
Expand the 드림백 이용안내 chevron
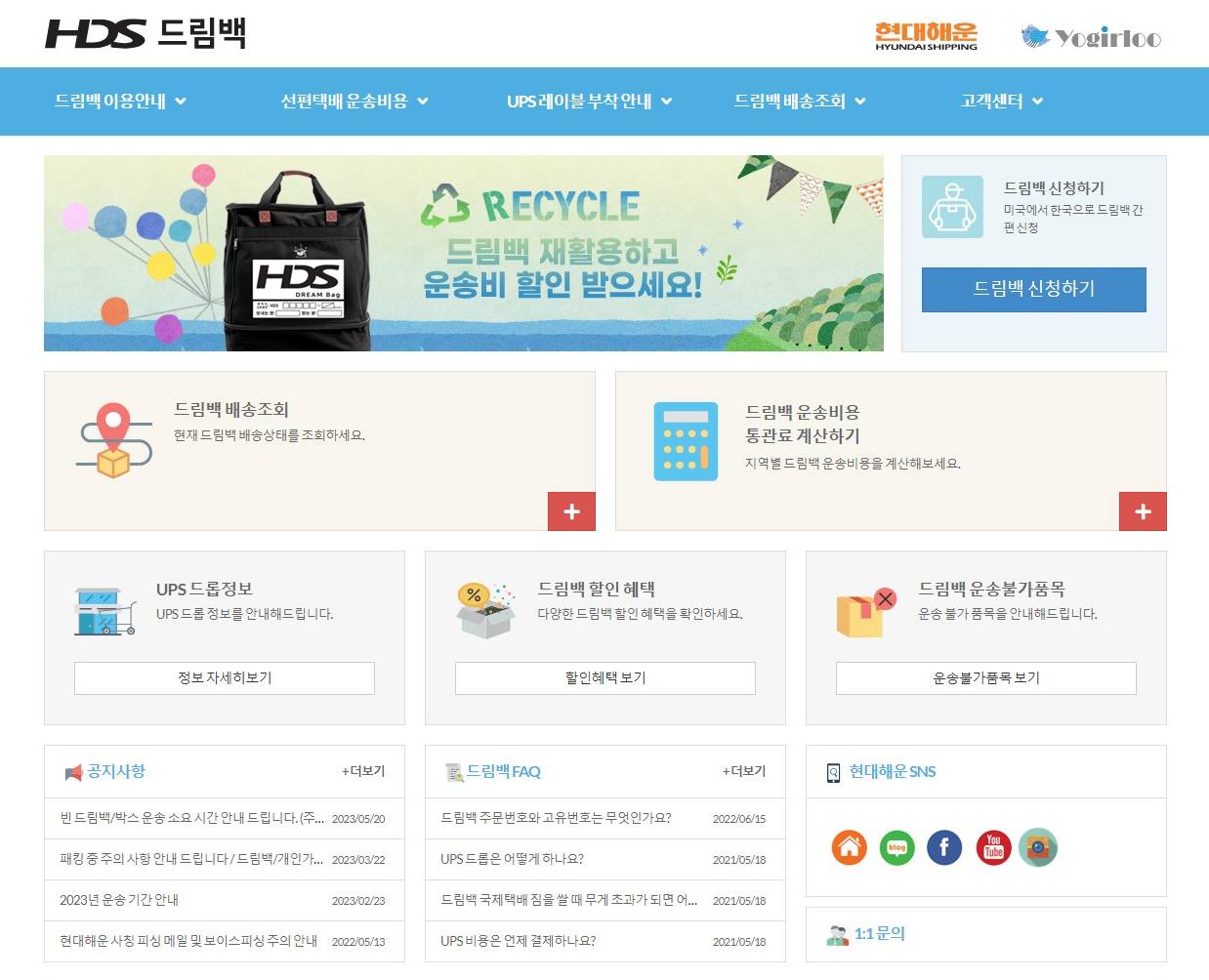coord(181,101)
